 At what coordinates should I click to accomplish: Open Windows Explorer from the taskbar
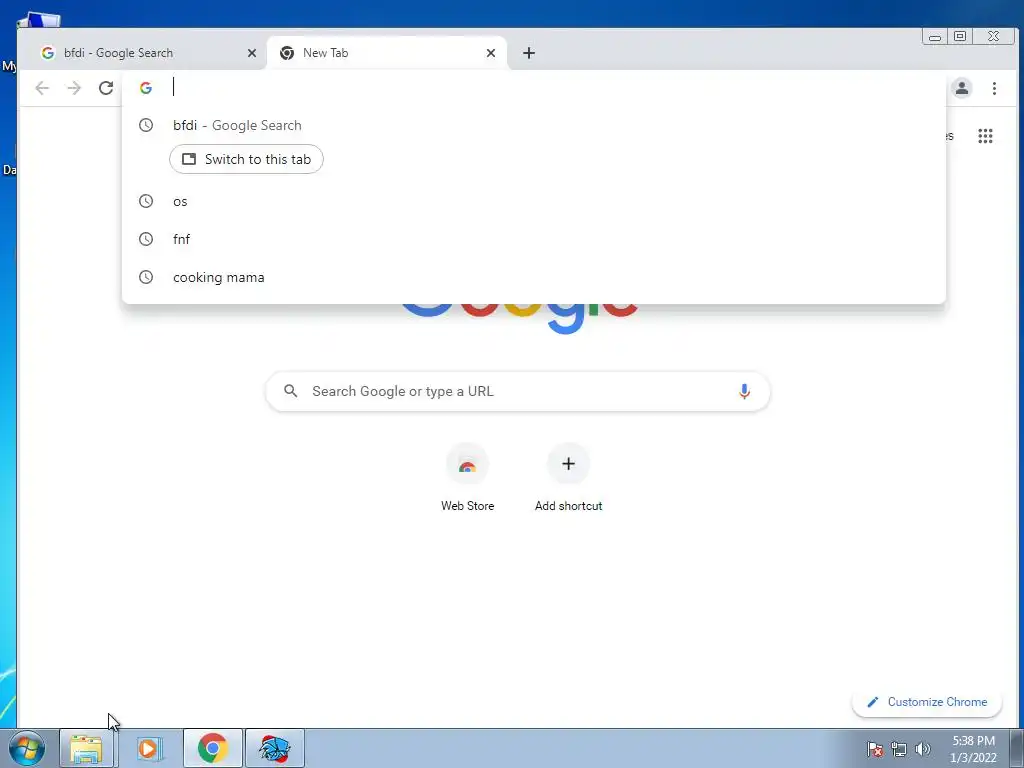pos(87,748)
